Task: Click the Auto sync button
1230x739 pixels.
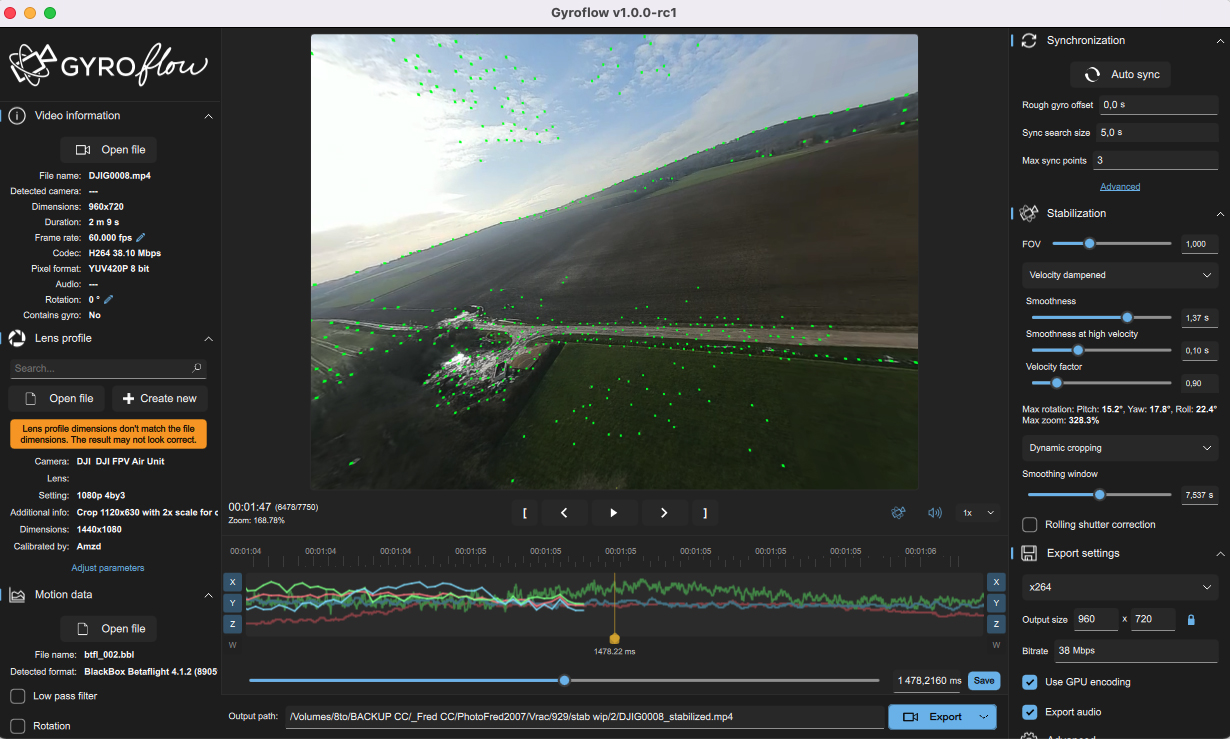Action: pos(1120,75)
